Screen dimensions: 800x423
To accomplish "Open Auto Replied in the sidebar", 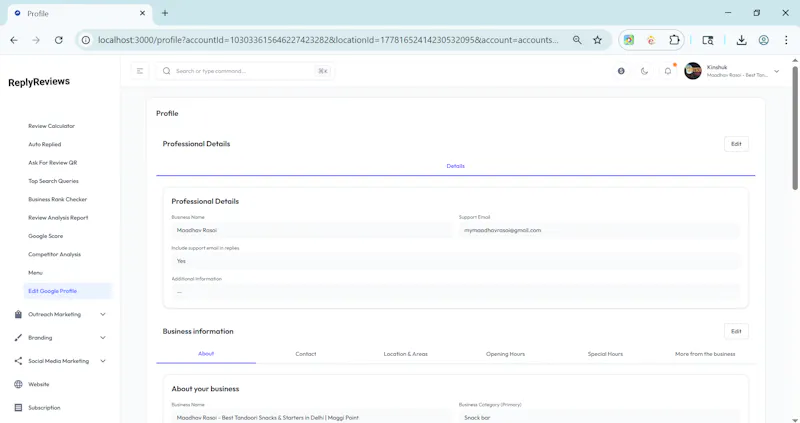I will point(45,144).
